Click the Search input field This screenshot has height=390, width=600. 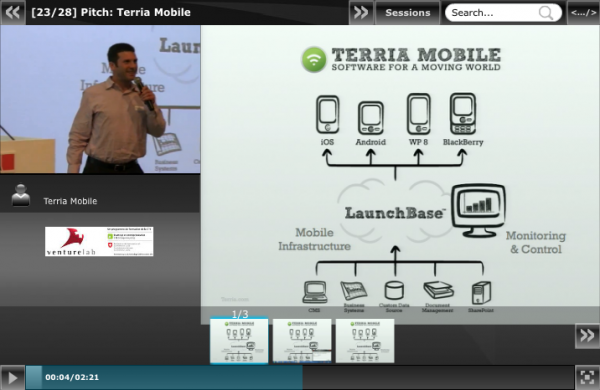pos(493,13)
